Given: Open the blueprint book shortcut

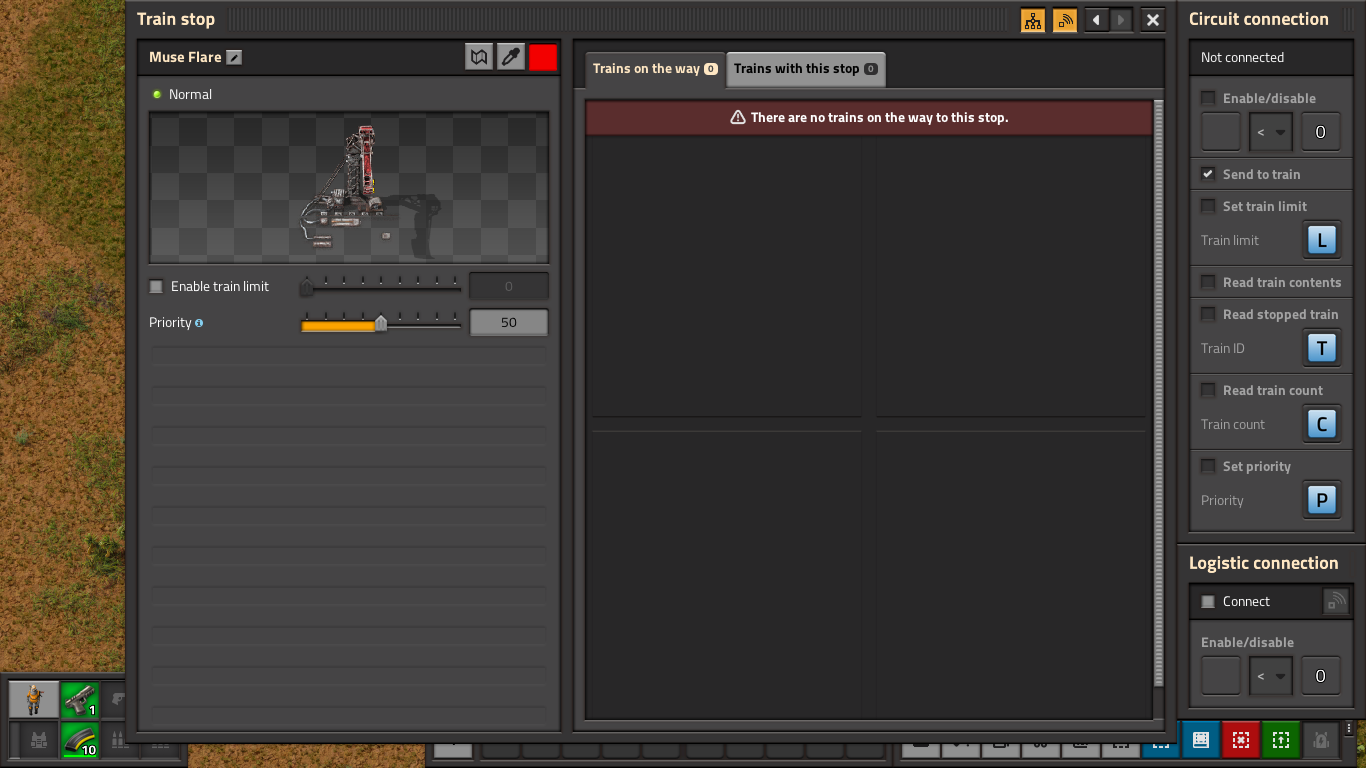Looking at the screenshot, I should click(x=1201, y=740).
